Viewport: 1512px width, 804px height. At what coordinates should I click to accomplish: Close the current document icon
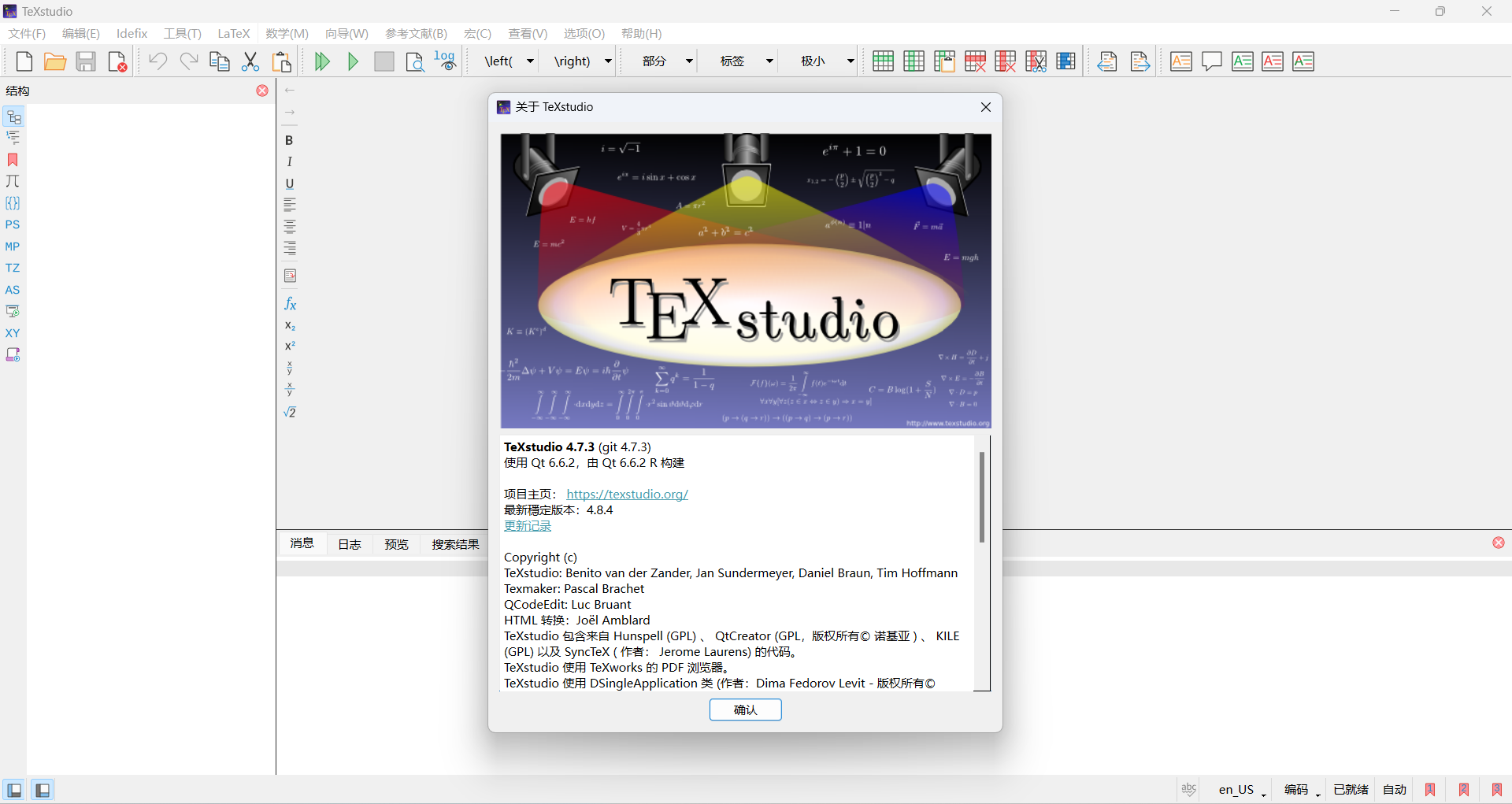pyautogui.click(x=117, y=61)
